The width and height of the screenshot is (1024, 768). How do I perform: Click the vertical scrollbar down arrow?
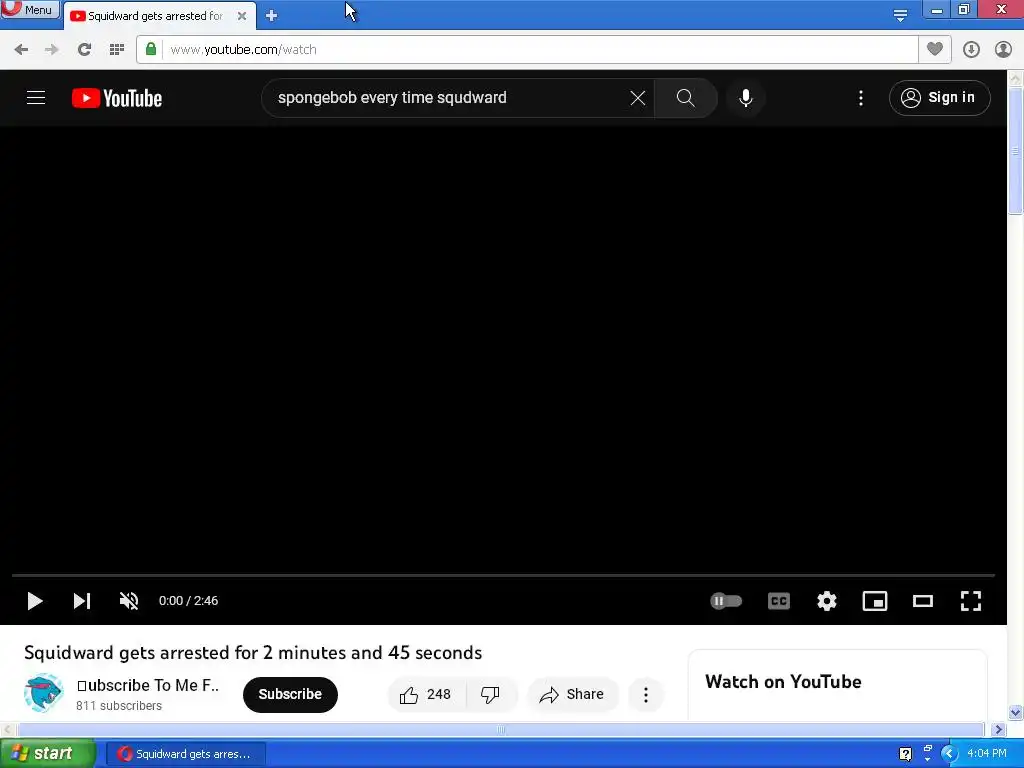[x=1016, y=712]
